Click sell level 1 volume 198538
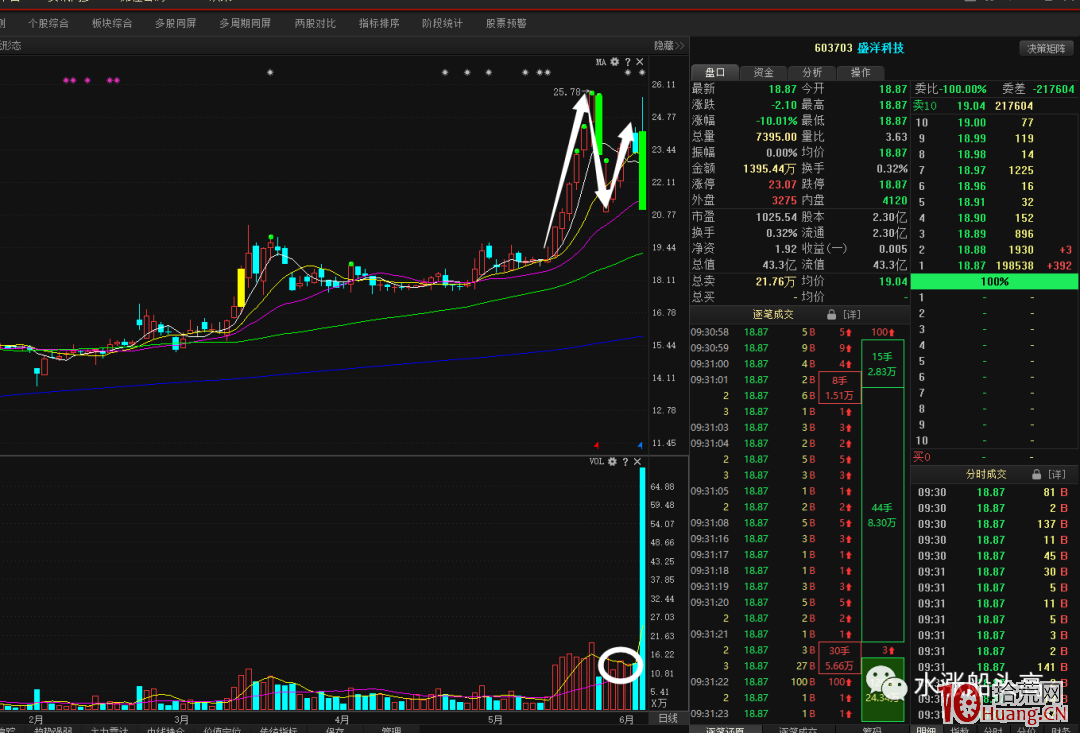This screenshot has height=733, width=1080. (1015, 265)
